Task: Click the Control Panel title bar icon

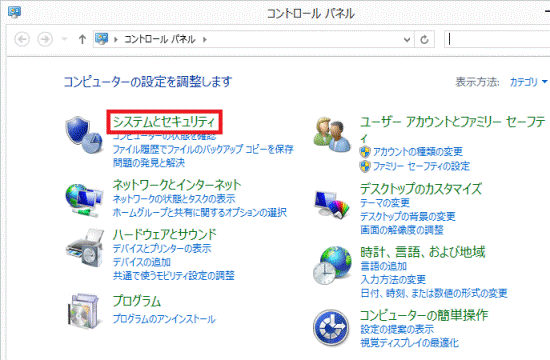Action: (x=14, y=12)
